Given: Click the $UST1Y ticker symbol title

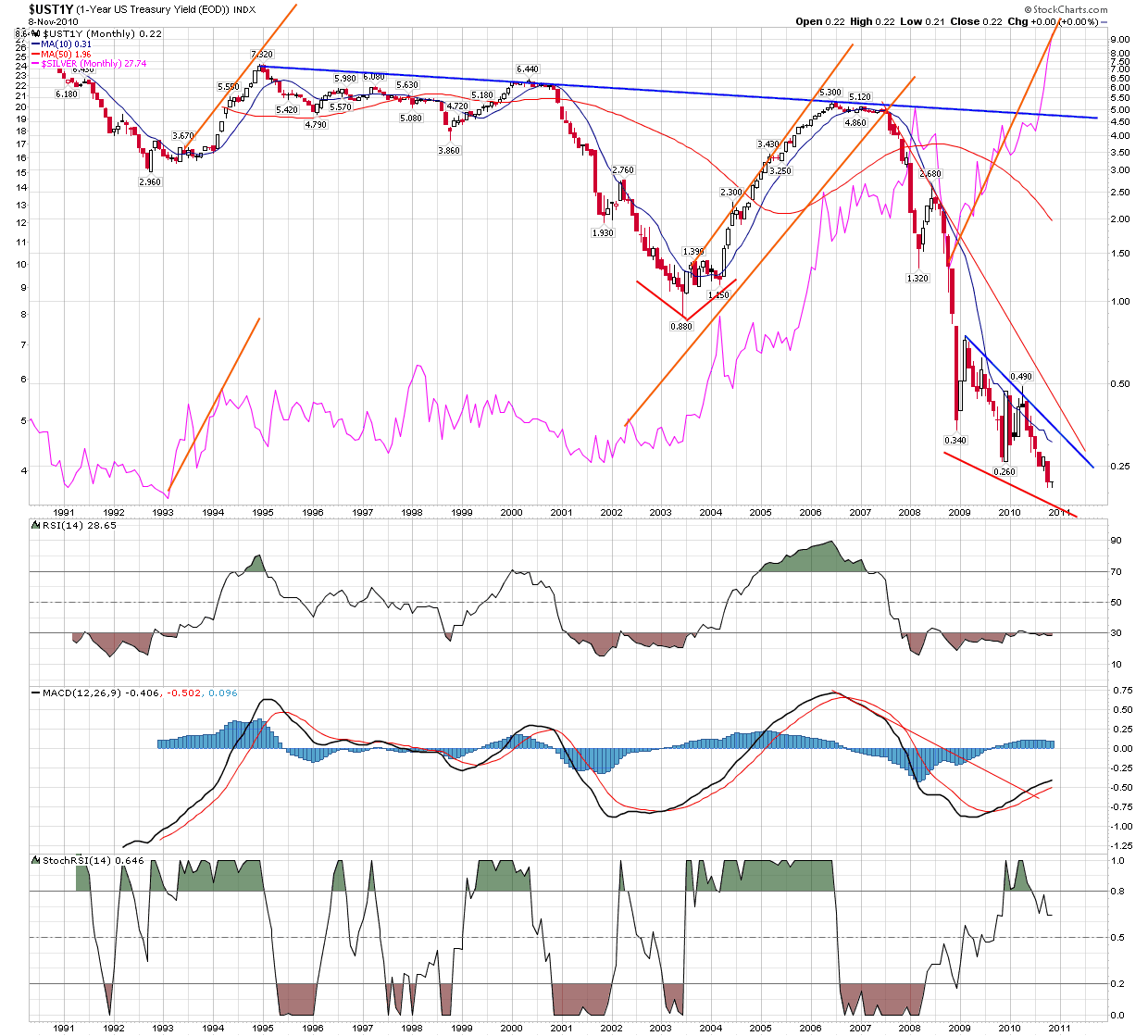Looking at the screenshot, I should coord(53,8).
